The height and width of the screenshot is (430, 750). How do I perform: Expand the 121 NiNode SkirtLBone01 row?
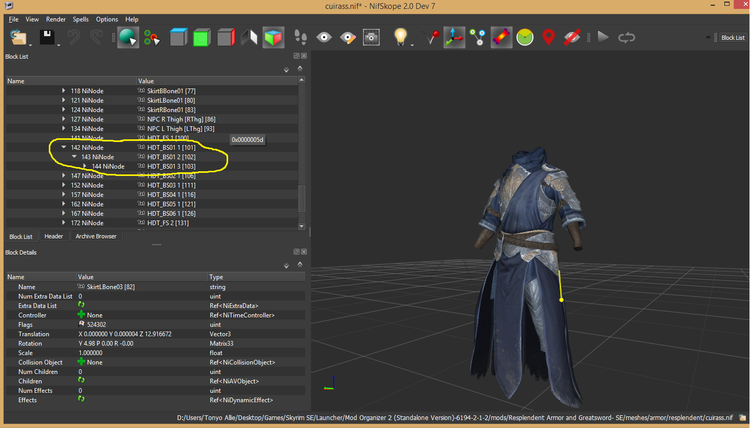pyautogui.click(x=63, y=100)
